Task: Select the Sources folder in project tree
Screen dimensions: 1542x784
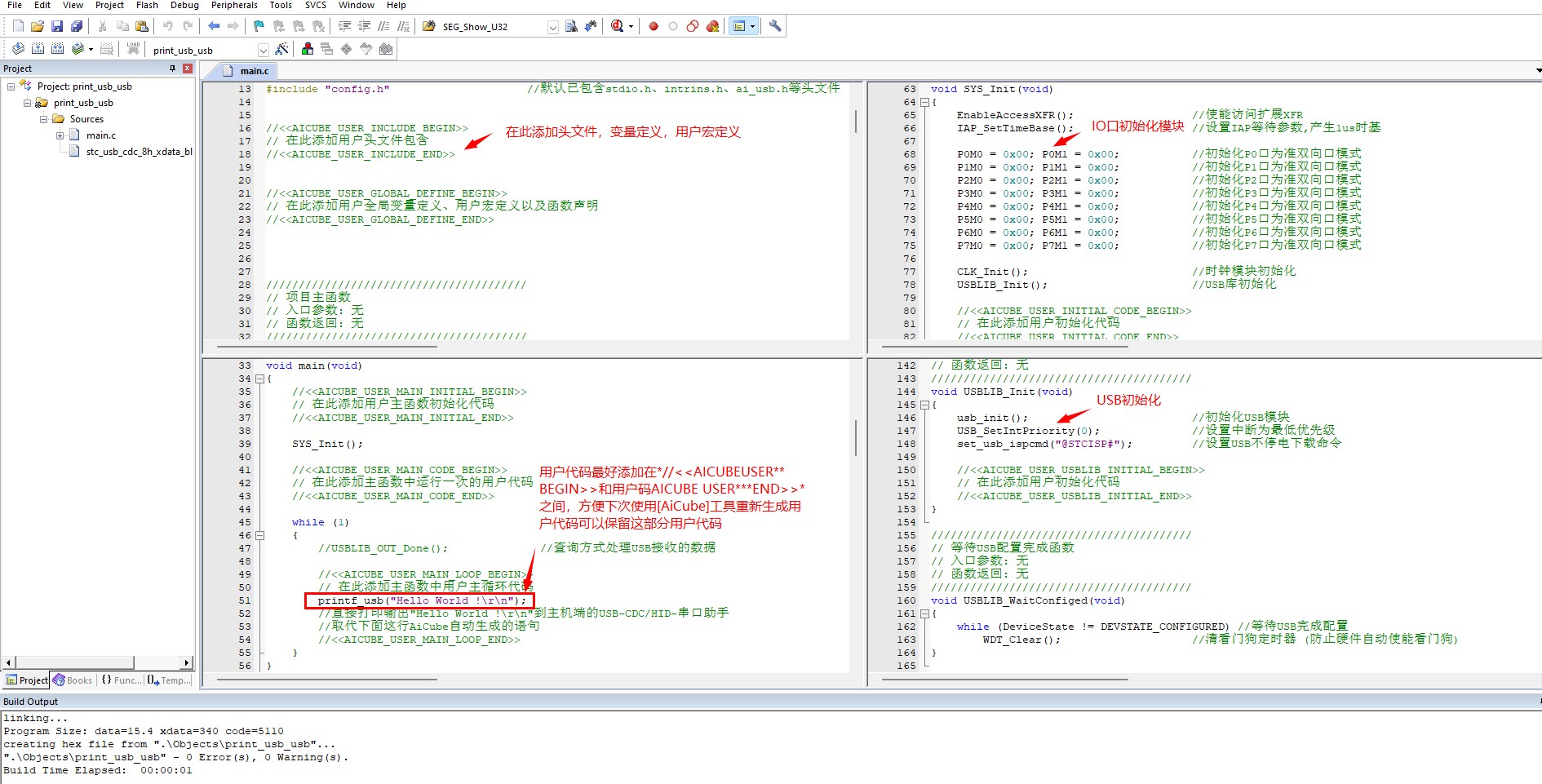Action: [x=86, y=119]
